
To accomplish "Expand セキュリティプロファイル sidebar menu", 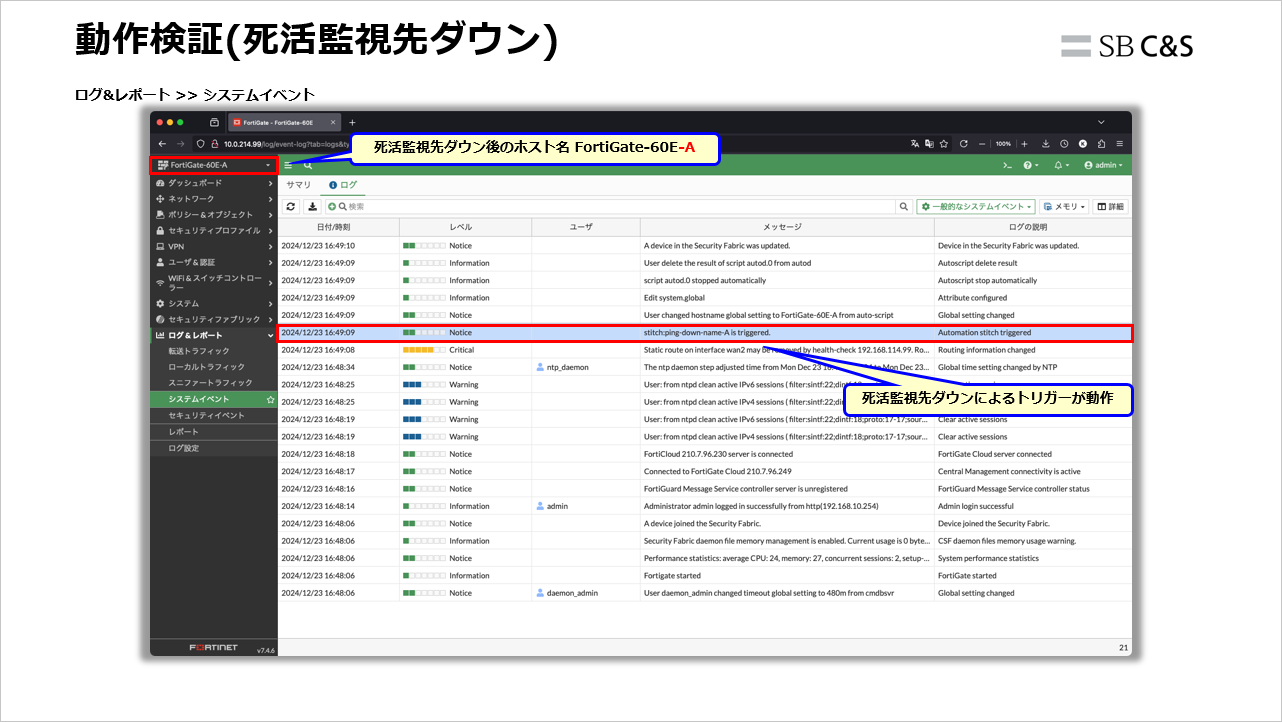I will [214, 231].
